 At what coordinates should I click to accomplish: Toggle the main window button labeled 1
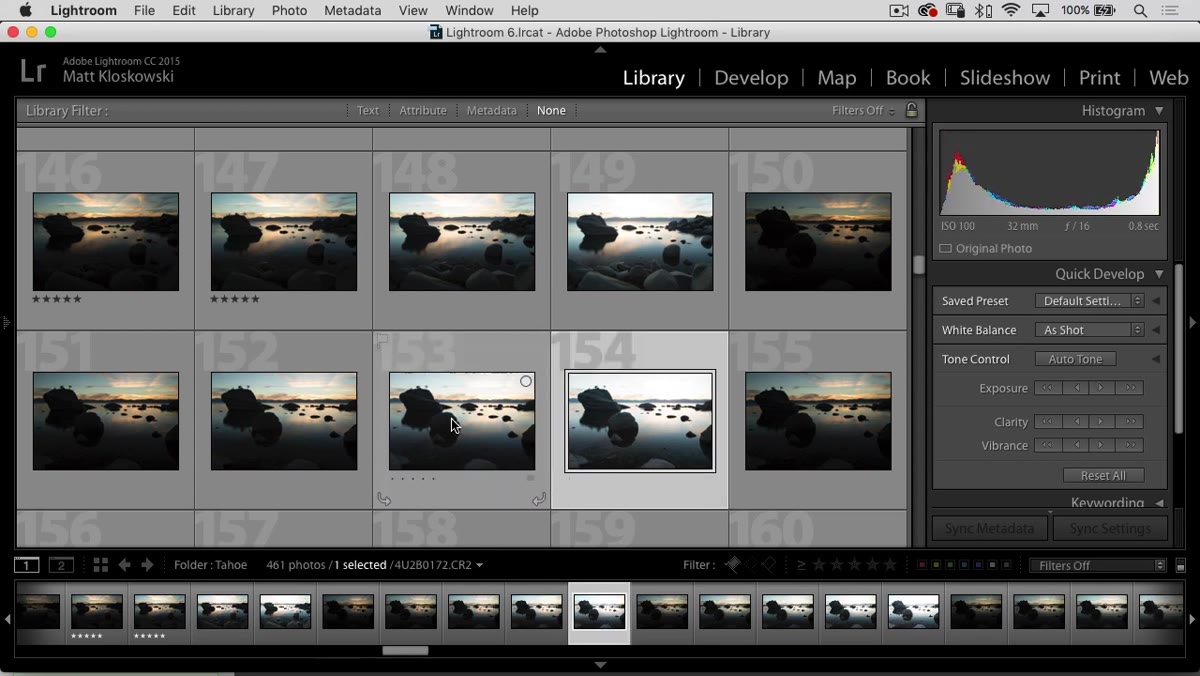pos(27,565)
